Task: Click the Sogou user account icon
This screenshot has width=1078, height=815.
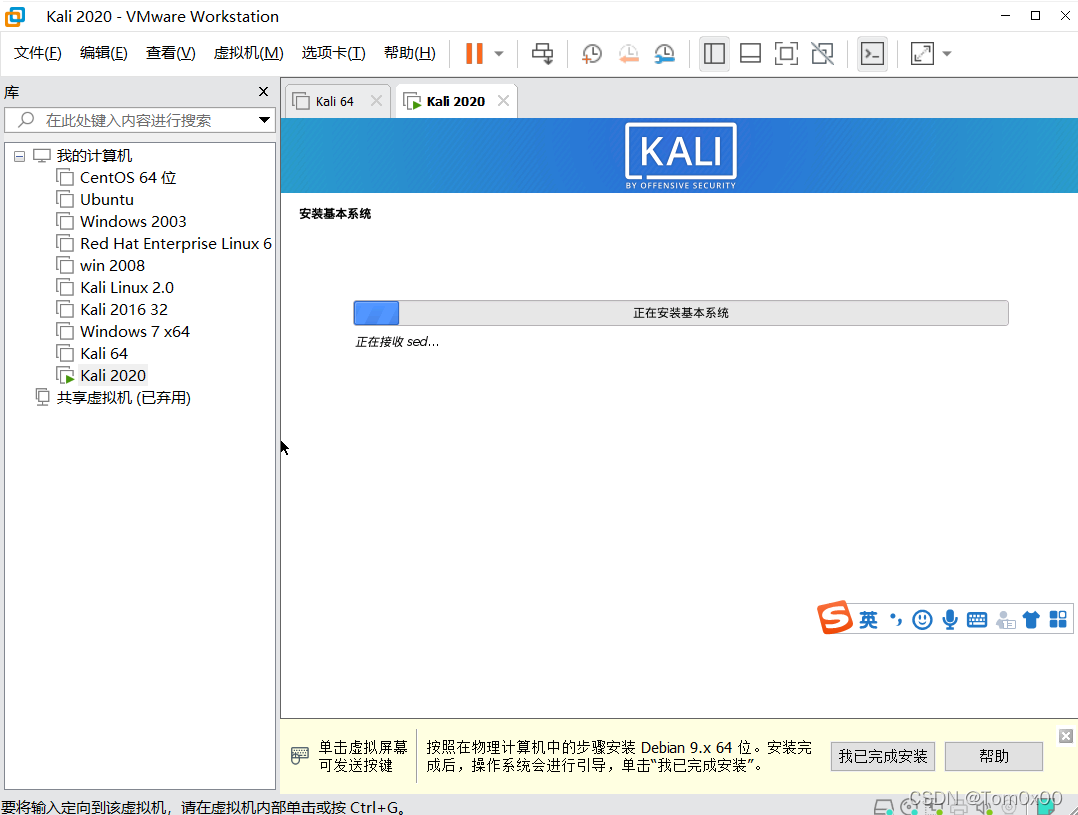Action: [x=1005, y=620]
